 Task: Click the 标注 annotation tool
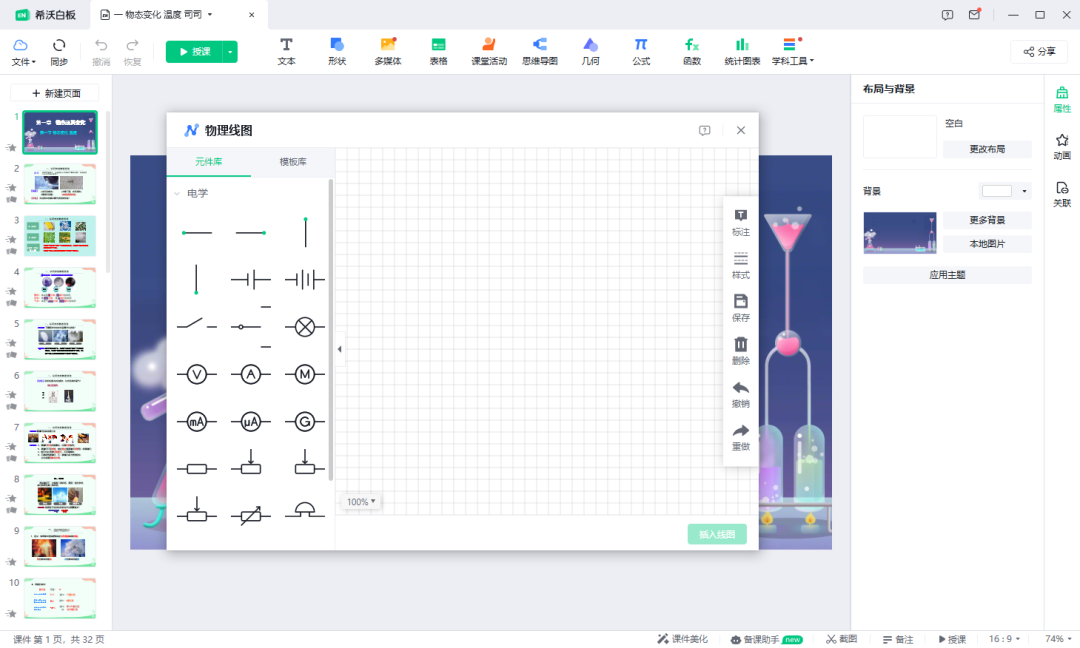tap(740, 222)
